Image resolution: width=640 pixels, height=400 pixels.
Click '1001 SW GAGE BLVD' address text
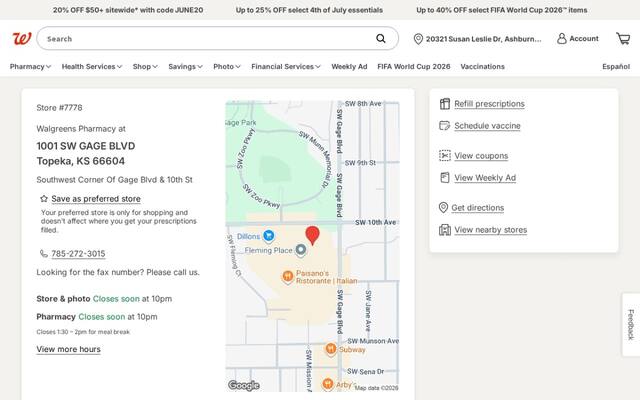click(86, 146)
